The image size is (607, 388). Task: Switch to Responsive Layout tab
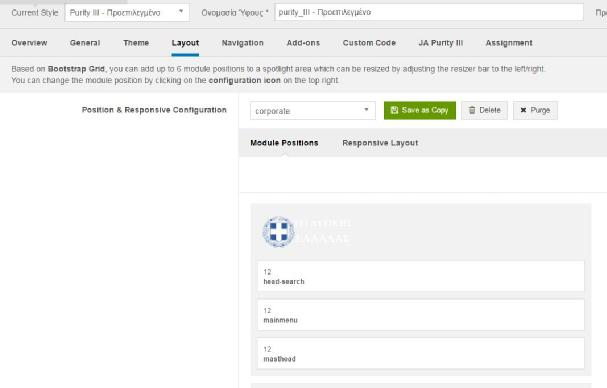coord(380,143)
